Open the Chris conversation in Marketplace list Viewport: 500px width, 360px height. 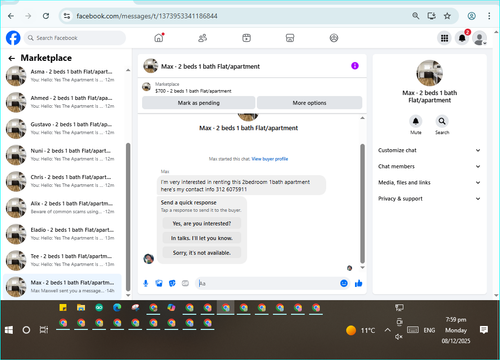62,181
